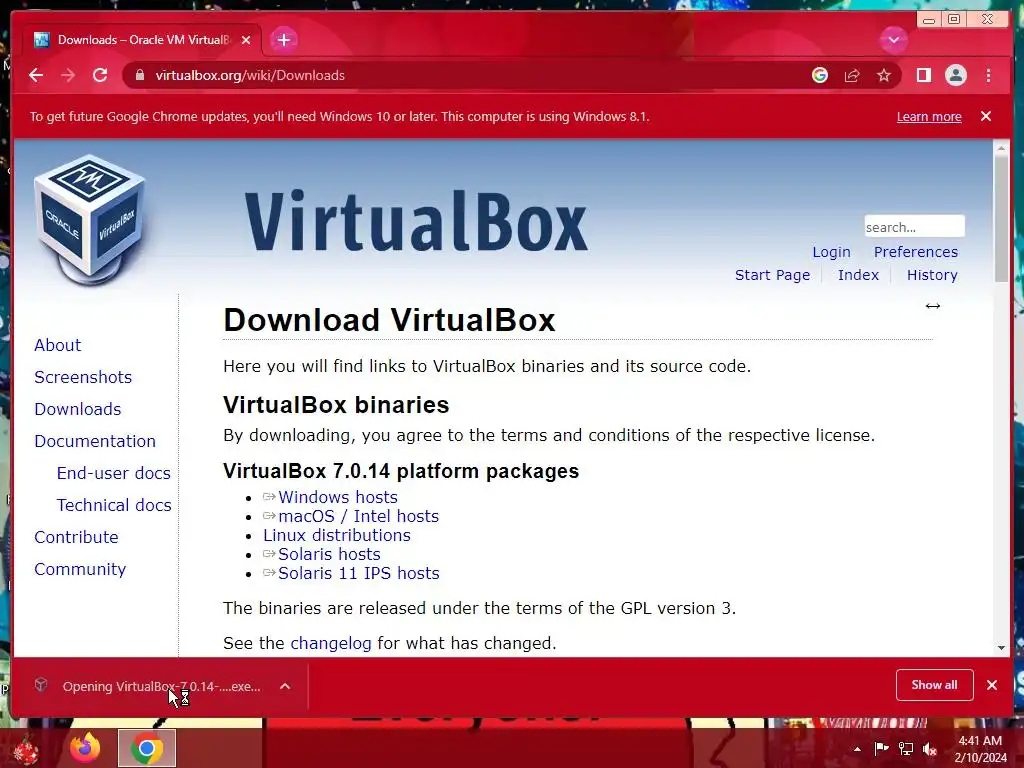Click the browser forward arrow
Screen dimensions: 1024x768
click(x=68, y=75)
